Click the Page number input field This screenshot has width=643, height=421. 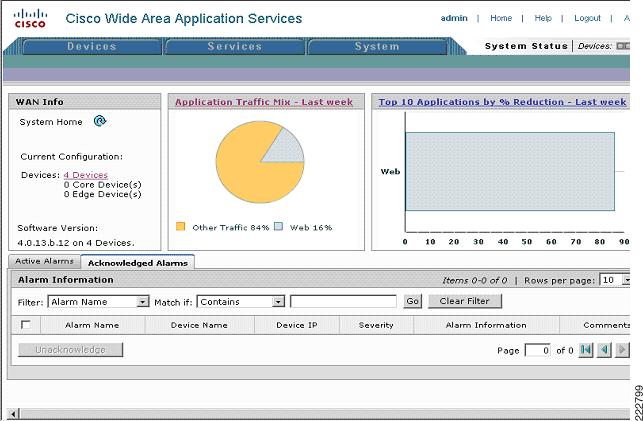click(538, 350)
